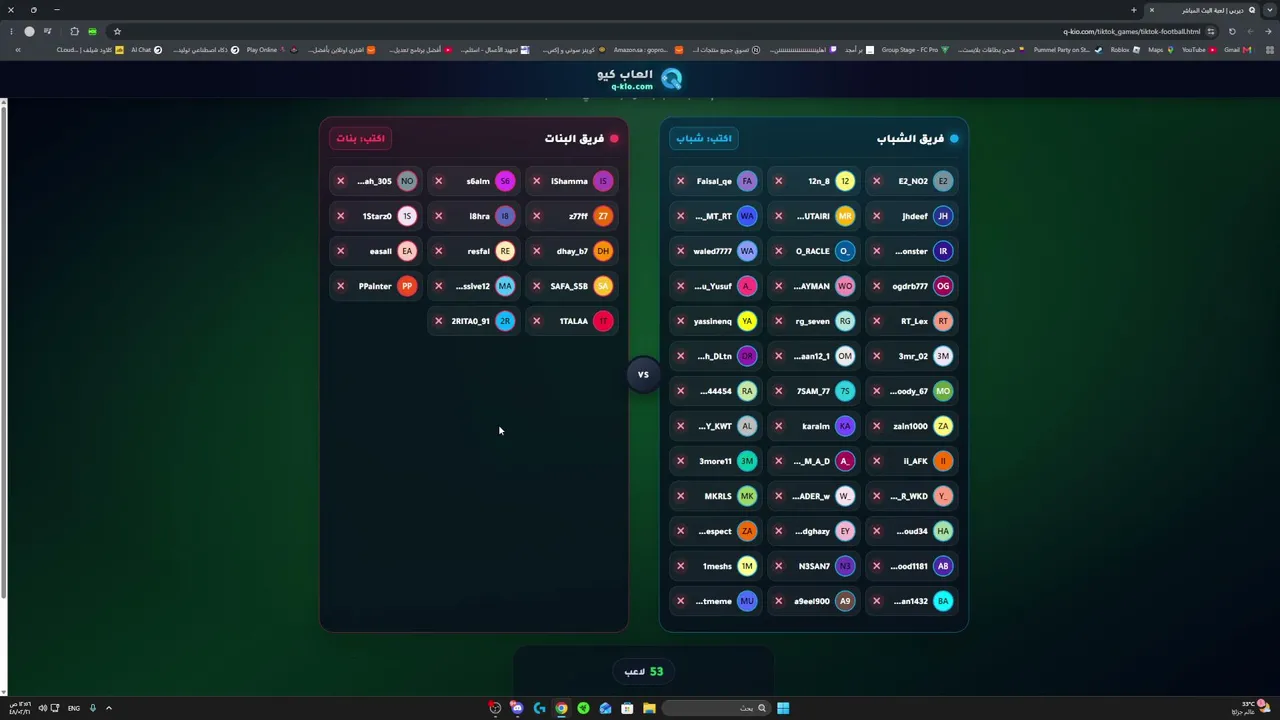The image size is (1280, 720).
Task: Delete waled7777 from boys team
Action: [680, 251]
